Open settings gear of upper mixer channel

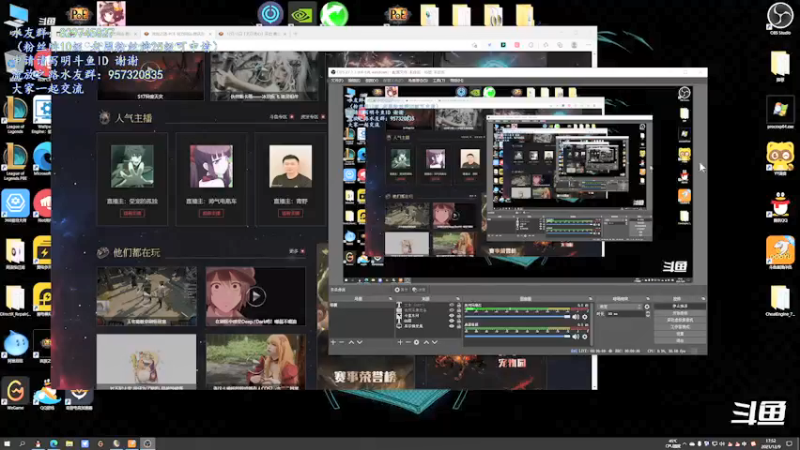click(x=585, y=317)
